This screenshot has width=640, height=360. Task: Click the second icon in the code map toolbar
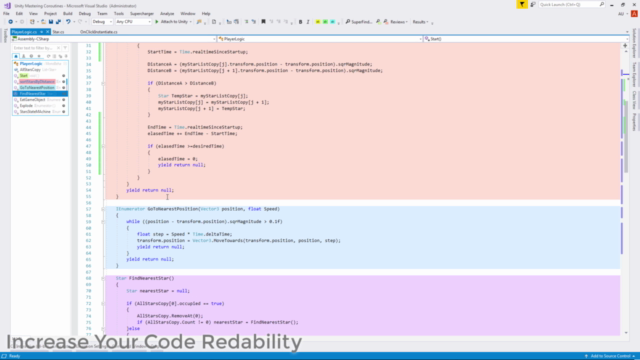(x=24, y=56)
